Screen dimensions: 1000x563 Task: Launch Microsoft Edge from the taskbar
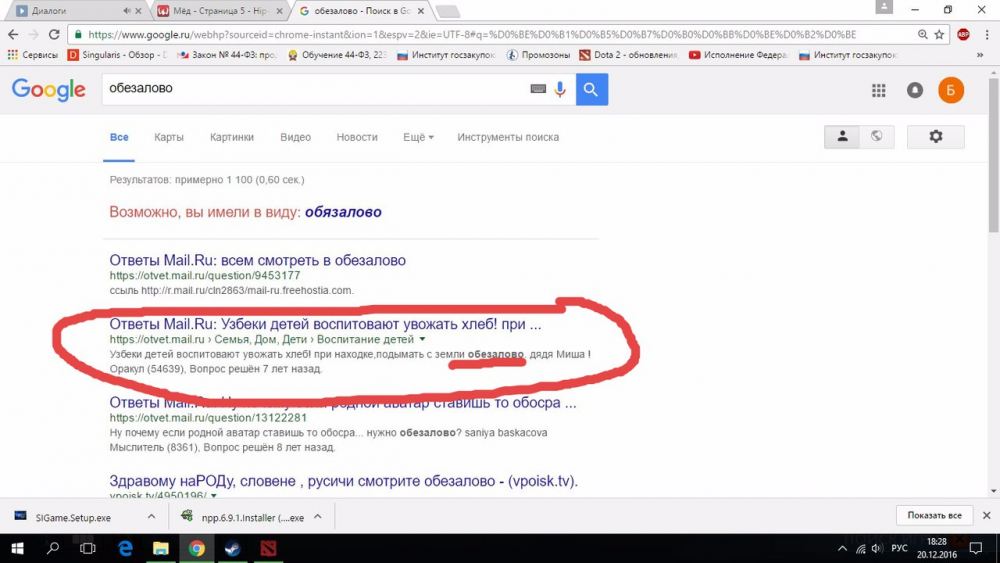pos(125,548)
